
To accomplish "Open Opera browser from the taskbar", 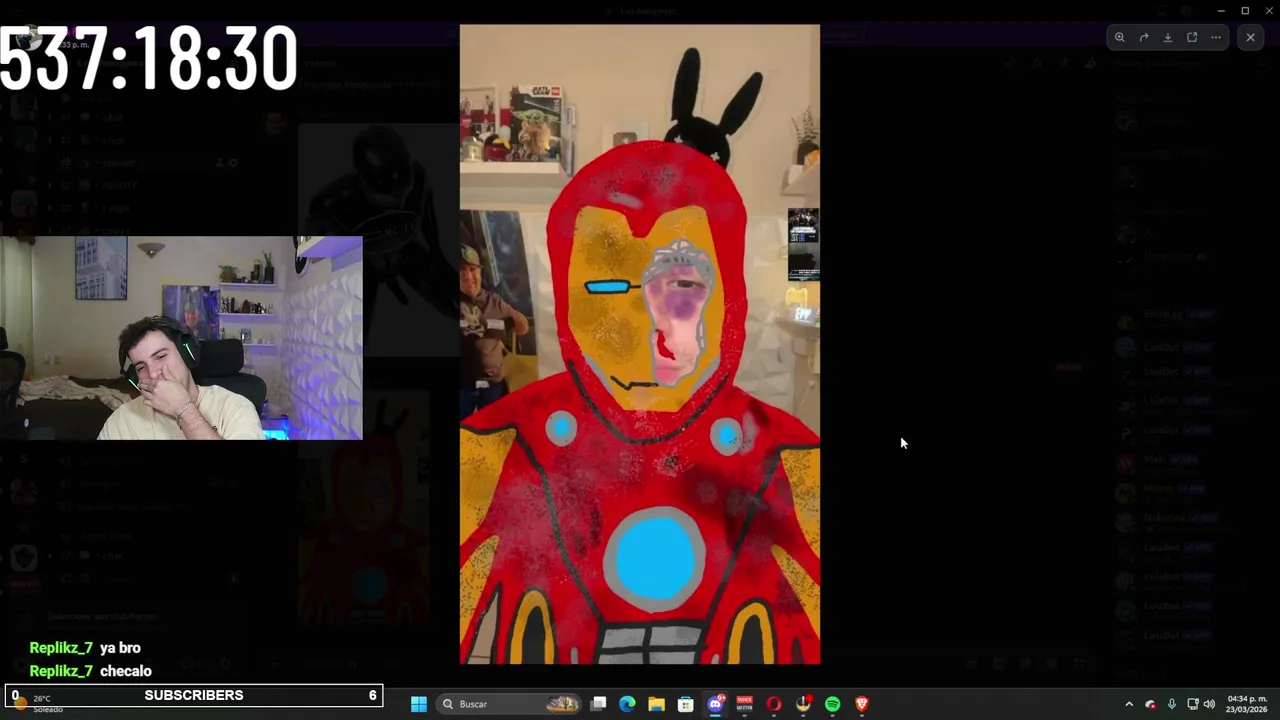I will (x=773, y=704).
